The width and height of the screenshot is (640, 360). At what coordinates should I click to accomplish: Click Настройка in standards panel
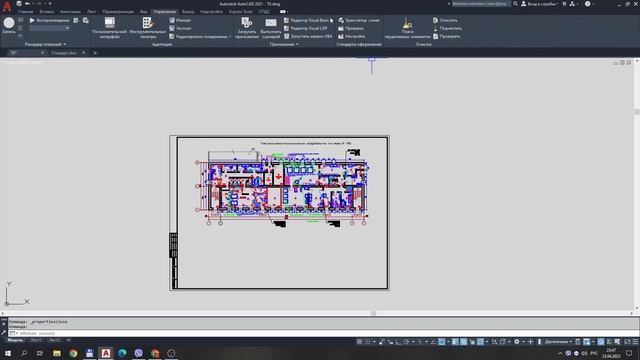351,36
